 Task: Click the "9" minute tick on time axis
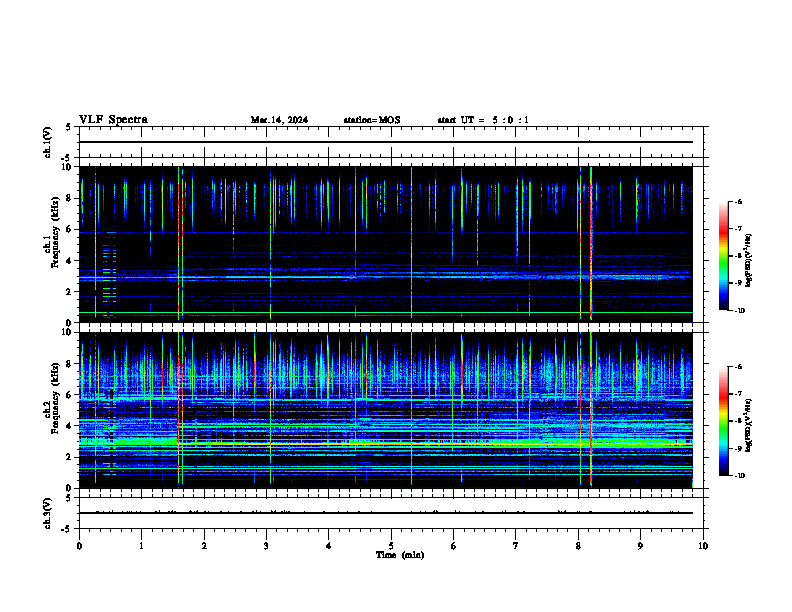[x=640, y=546]
